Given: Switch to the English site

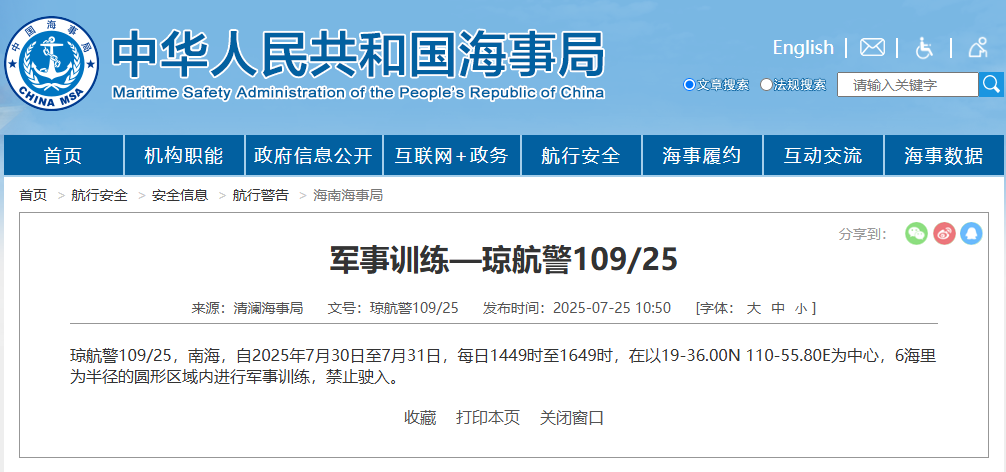Looking at the screenshot, I should (803, 47).
